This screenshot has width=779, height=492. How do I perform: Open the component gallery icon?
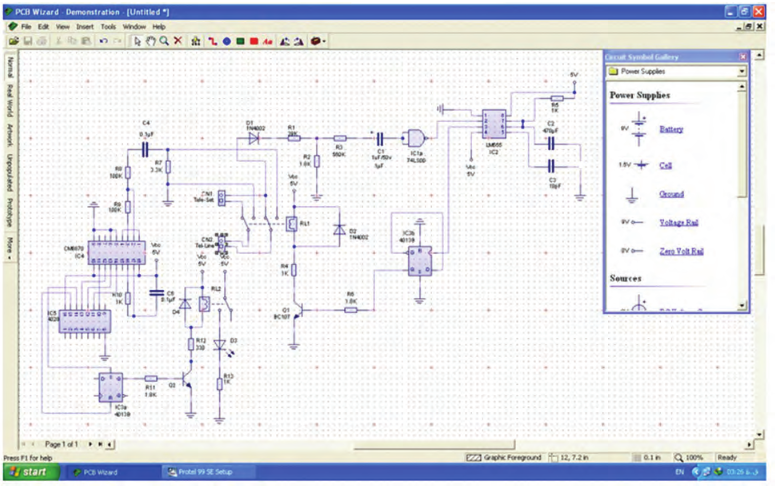[196, 41]
